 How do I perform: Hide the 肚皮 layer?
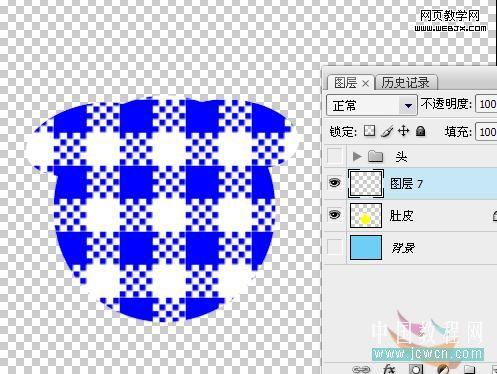(335, 215)
